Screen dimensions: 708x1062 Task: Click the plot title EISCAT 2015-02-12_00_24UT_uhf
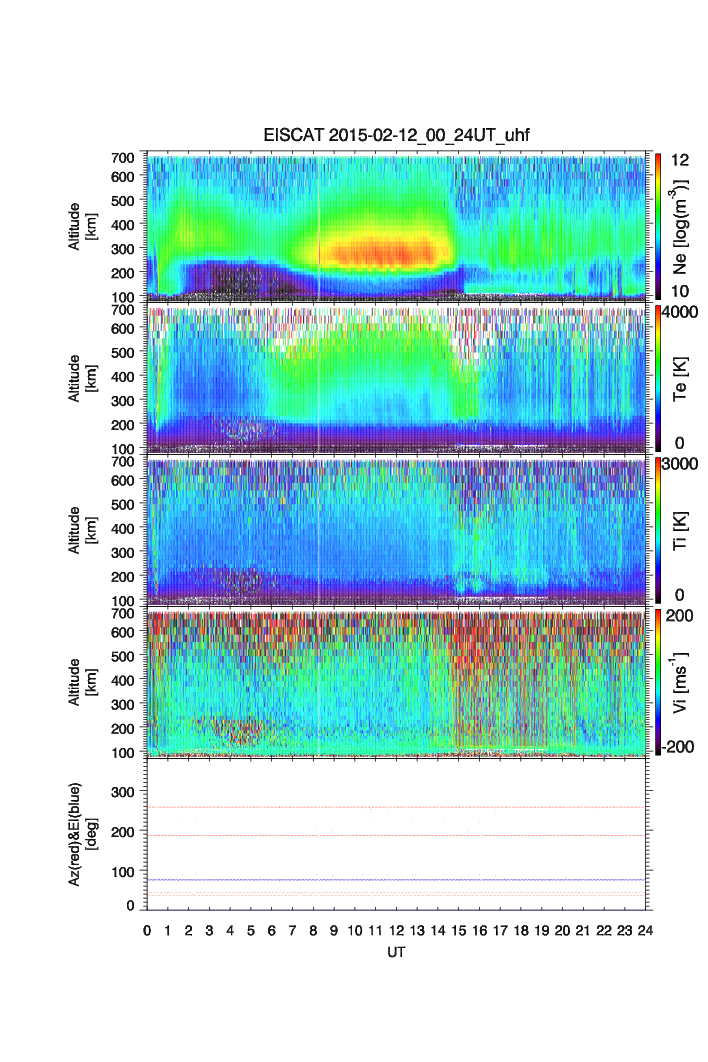396,135
